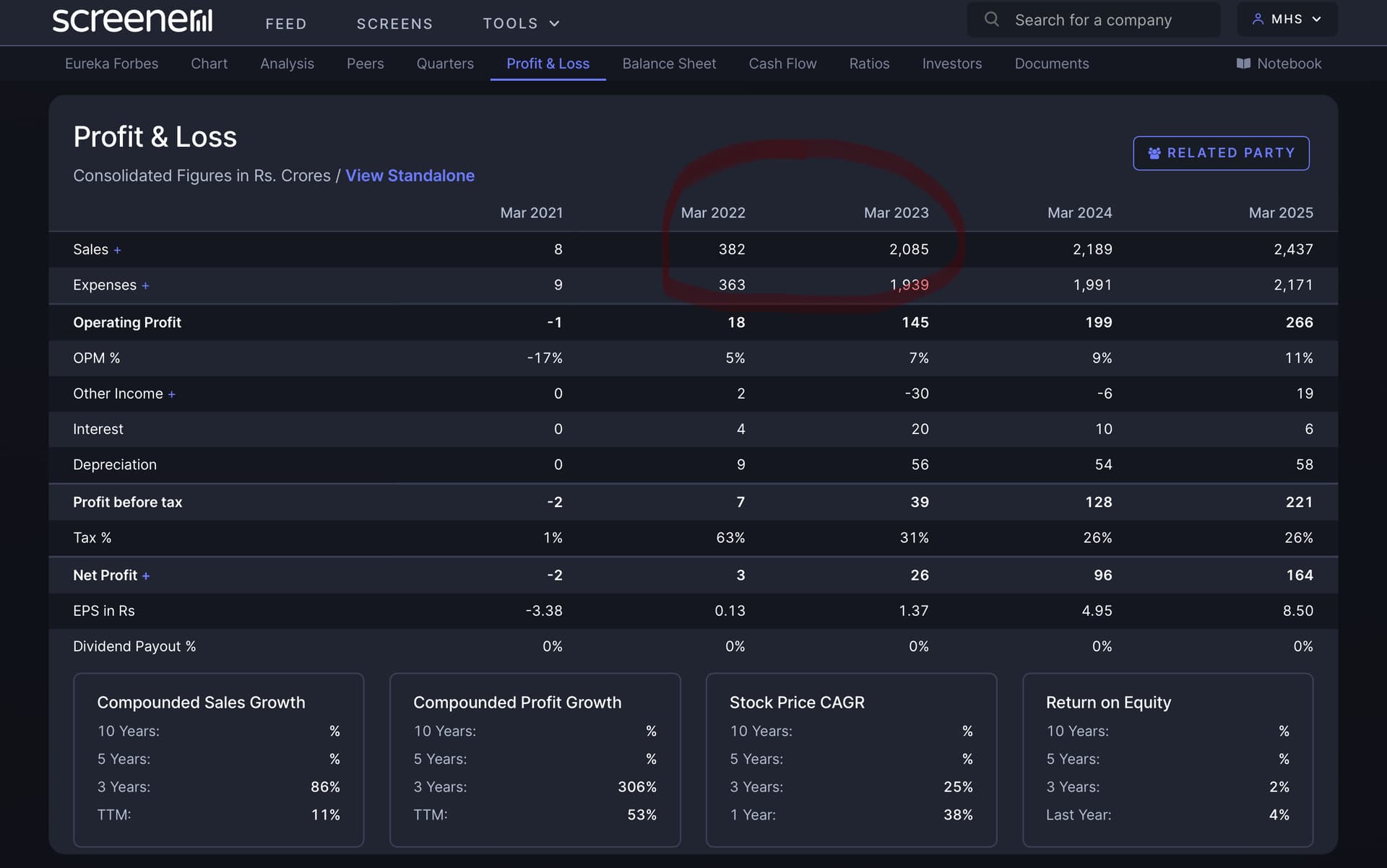Image resolution: width=1387 pixels, height=868 pixels.
Task: Click the MHS user profile icon
Action: pos(1258,19)
